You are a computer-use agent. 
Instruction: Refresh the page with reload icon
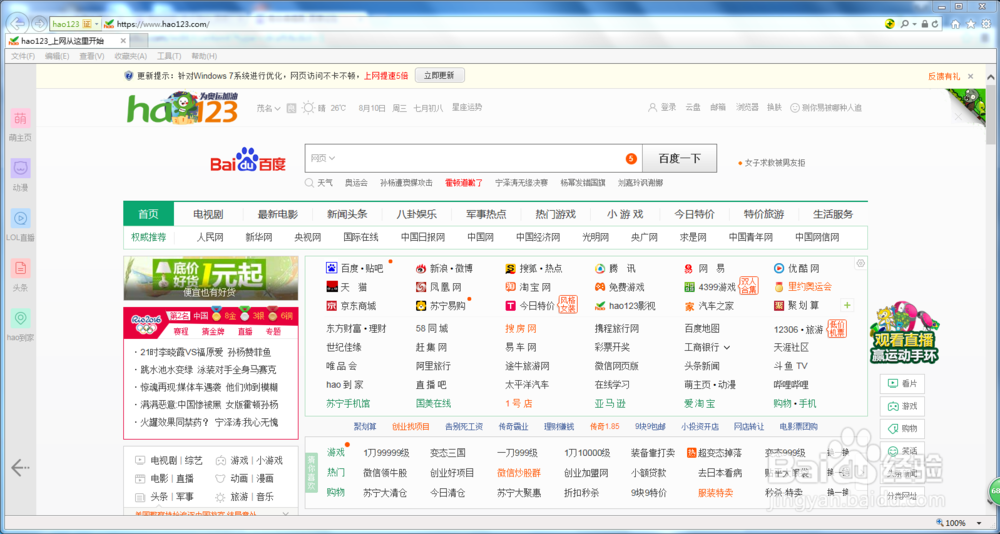(x=935, y=24)
